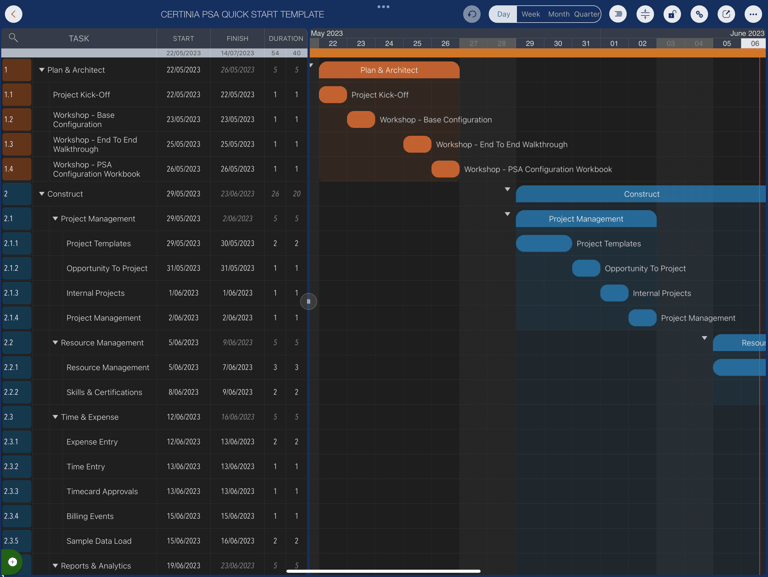
Task: Click the row spacing divider icon
Action: (645, 14)
